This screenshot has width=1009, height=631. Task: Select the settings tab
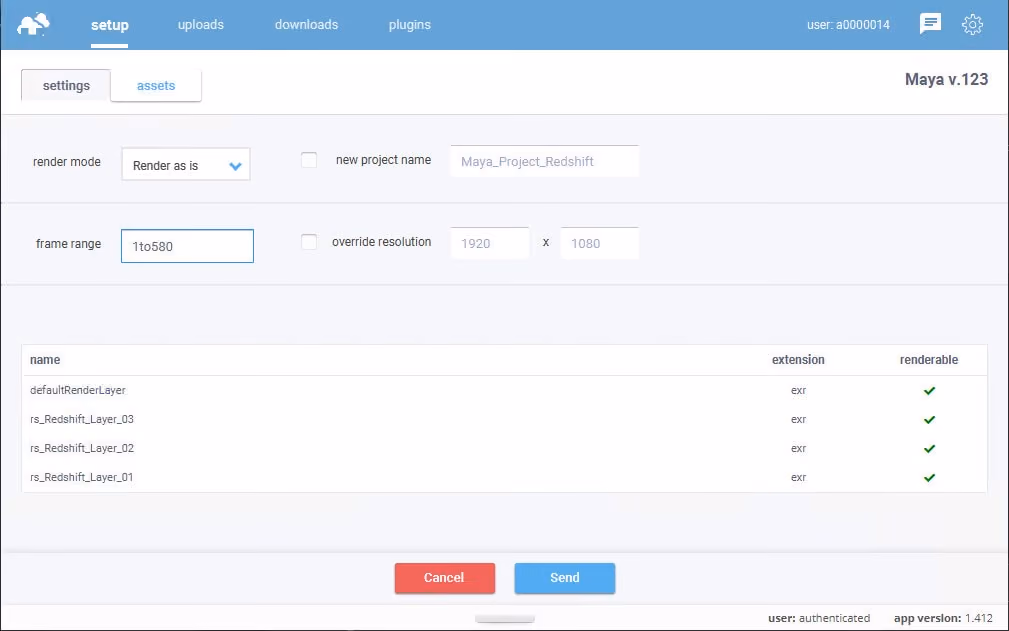66,86
